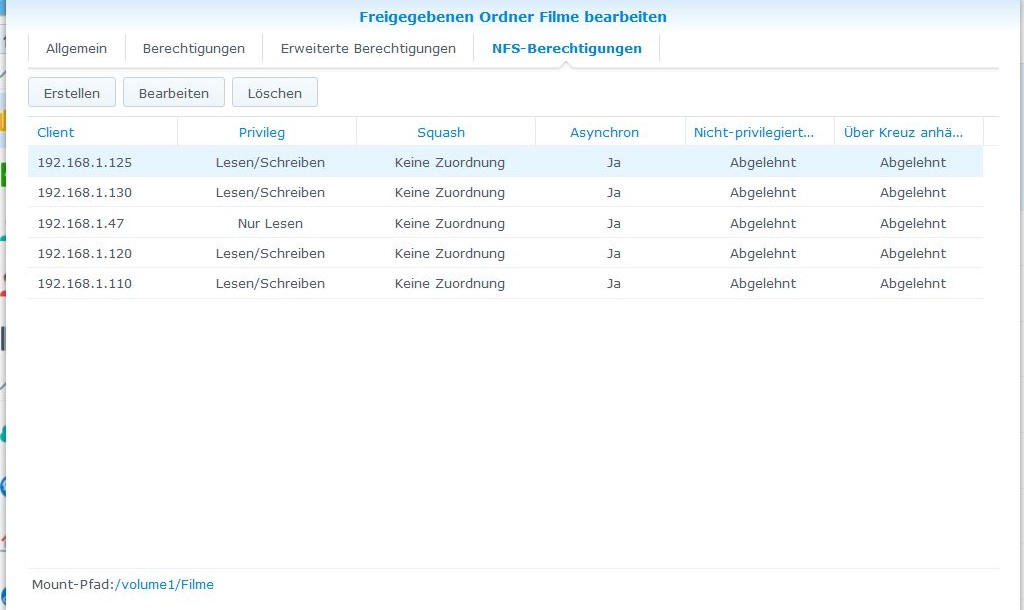Select the row for client 192.168.1.125

(x=85, y=162)
